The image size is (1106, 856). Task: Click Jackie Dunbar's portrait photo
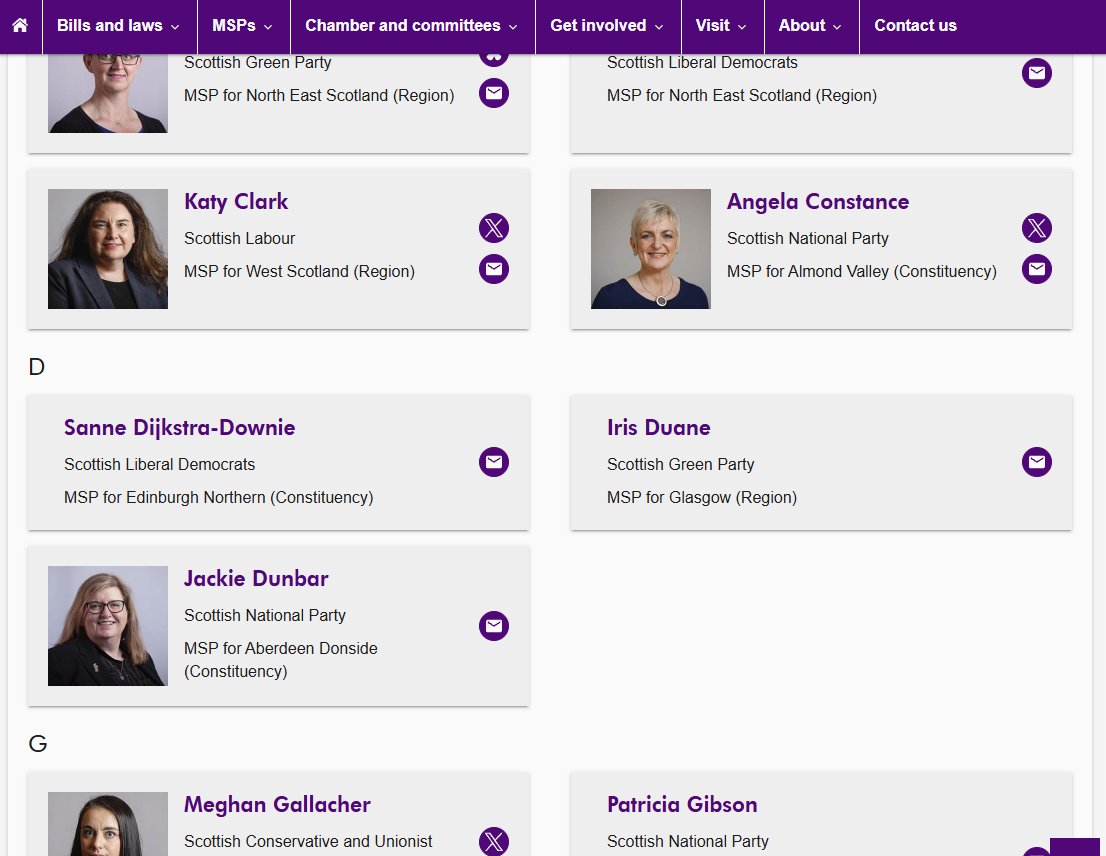[108, 626]
